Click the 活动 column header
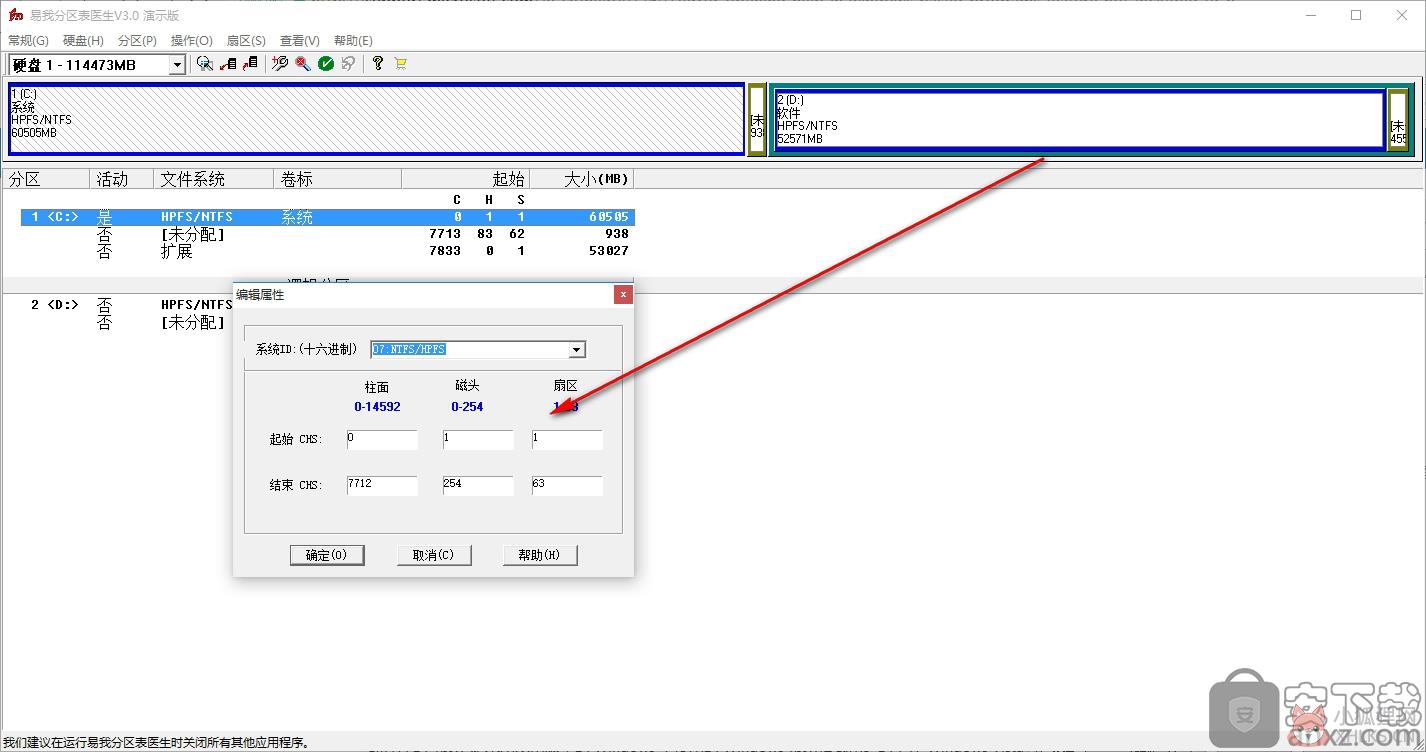The width and height of the screenshot is (1426, 752). click(x=121, y=179)
